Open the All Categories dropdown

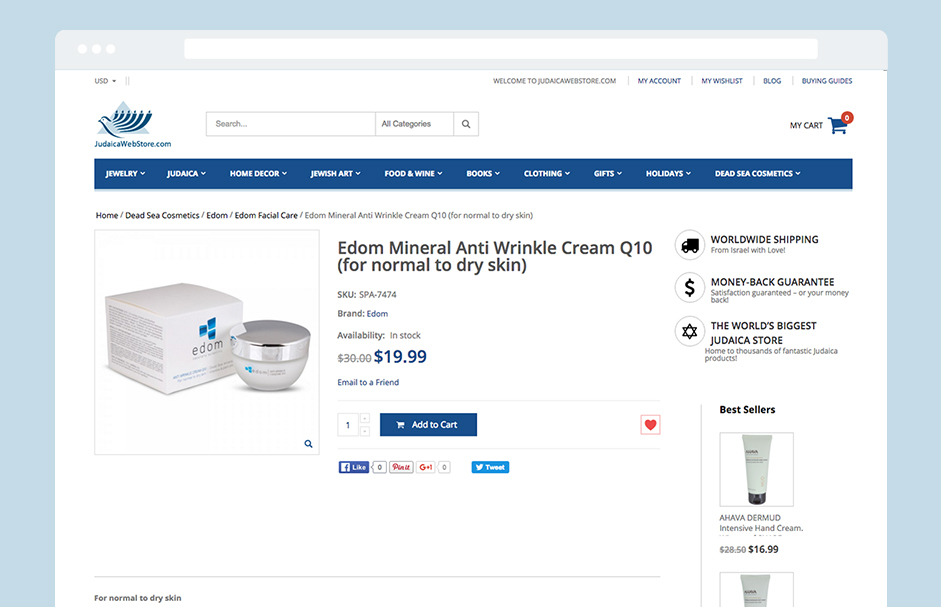(x=414, y=124)
